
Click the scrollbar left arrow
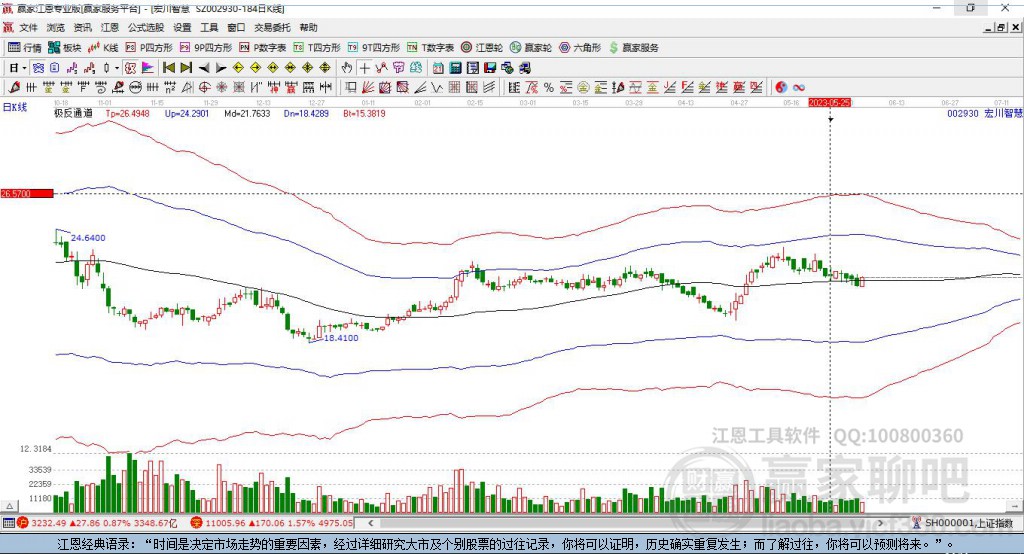pos(371,523)
